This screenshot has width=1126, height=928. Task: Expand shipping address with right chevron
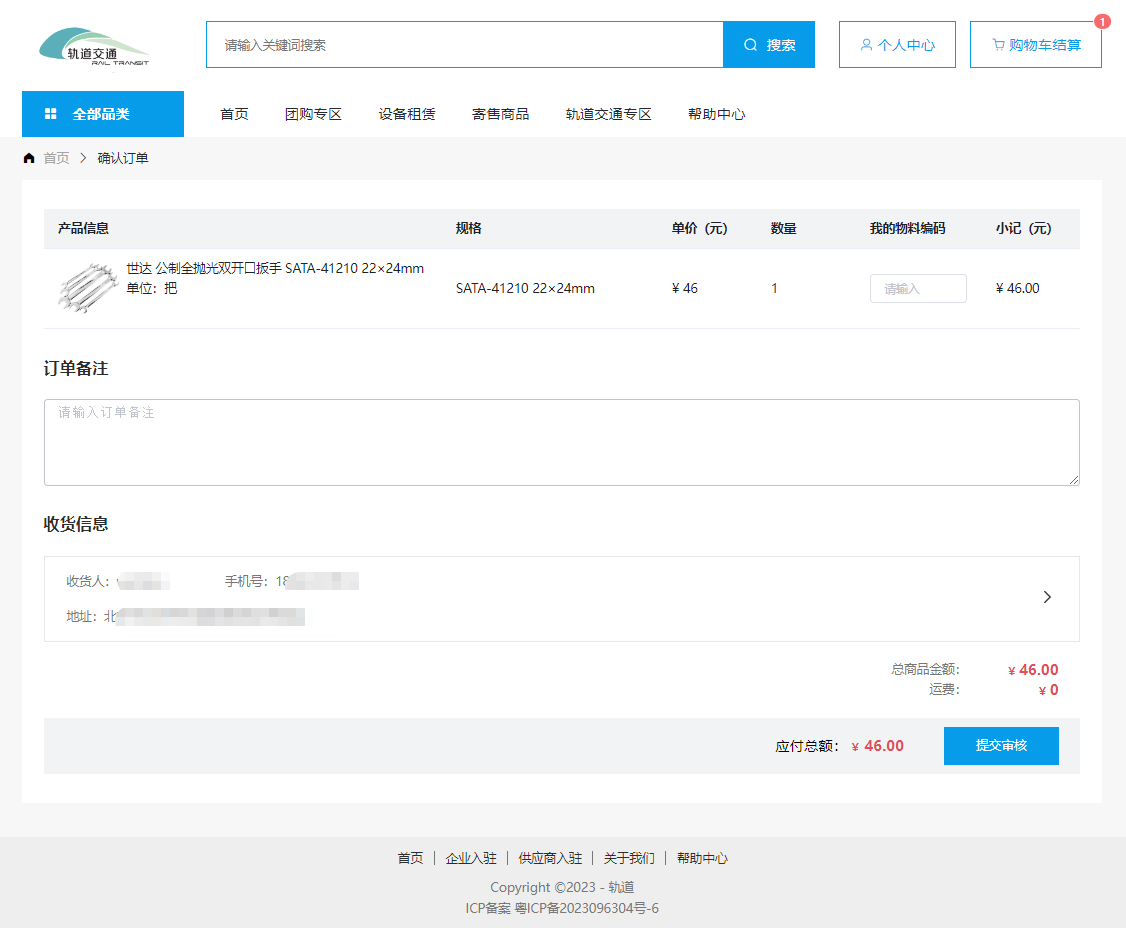tap(1047, 597)
